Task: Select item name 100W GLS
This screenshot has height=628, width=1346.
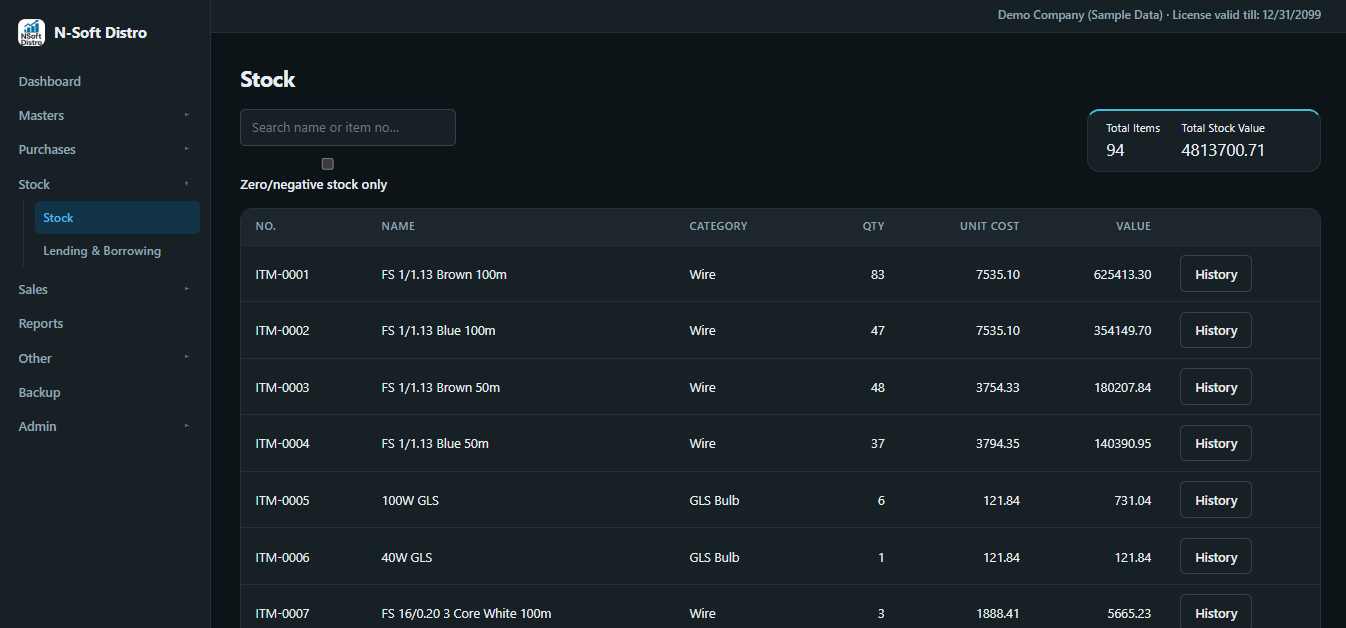Action: [x=410, y=500]
